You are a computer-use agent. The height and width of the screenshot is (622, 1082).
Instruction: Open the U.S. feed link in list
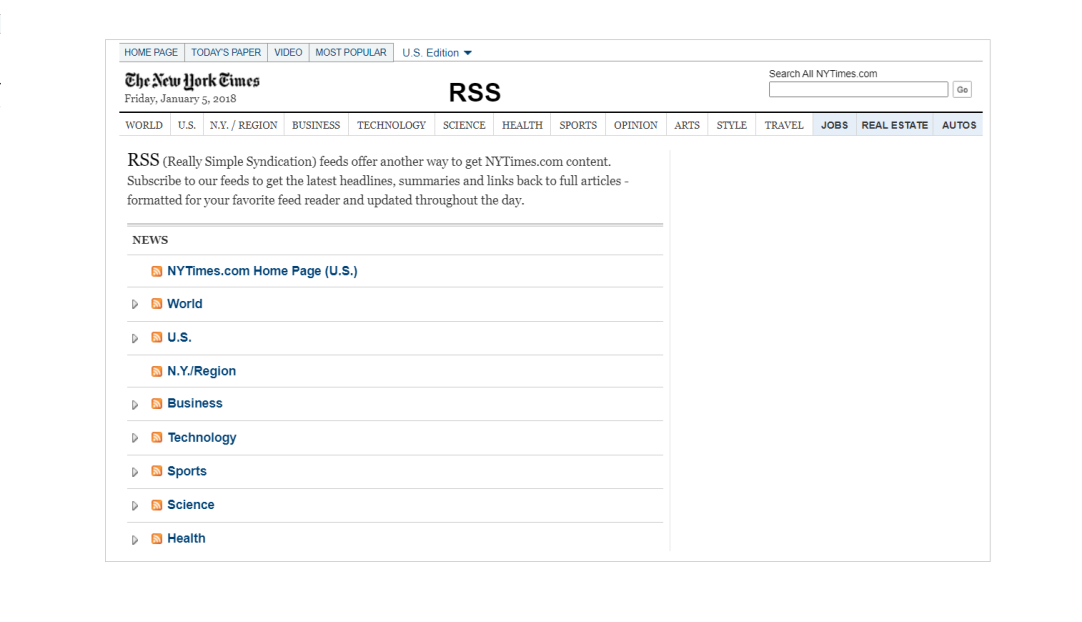click(179, 338)
